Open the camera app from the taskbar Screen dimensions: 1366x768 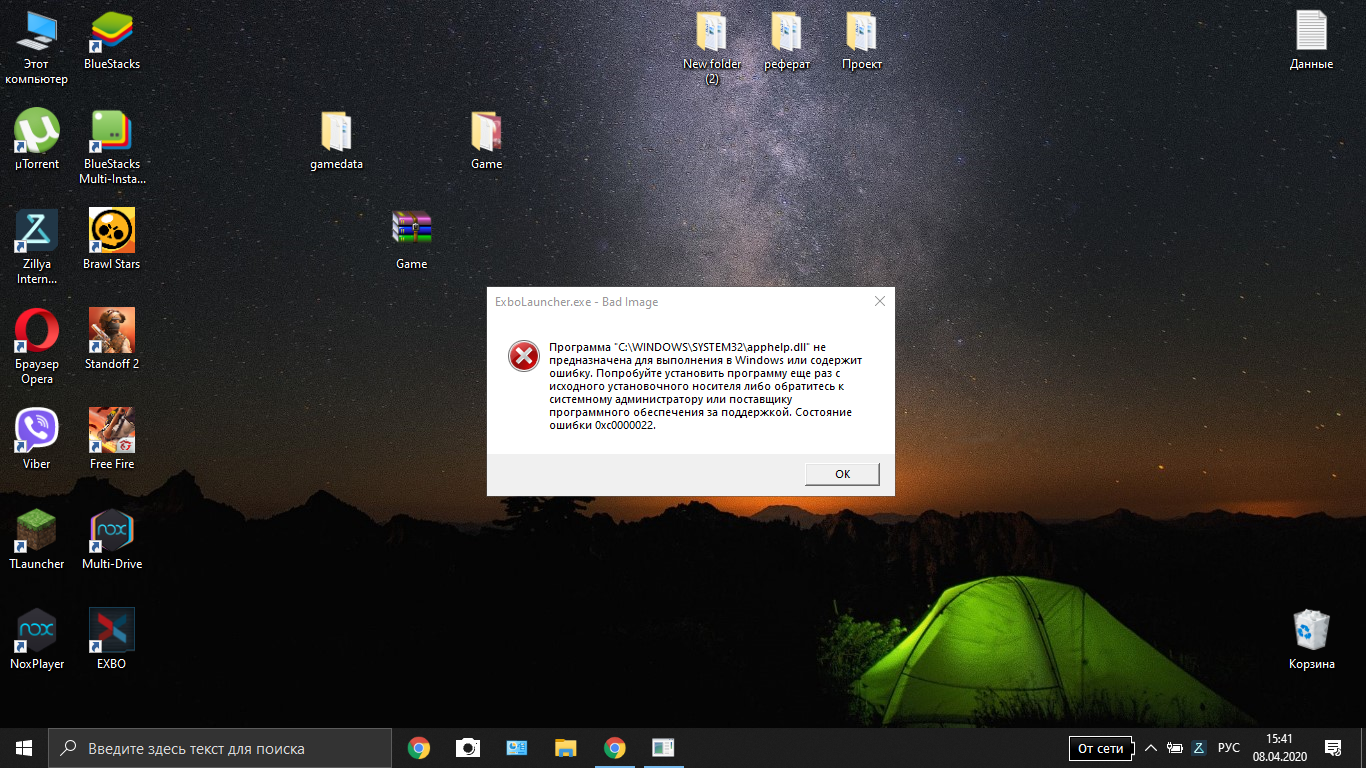pos(467,748)
